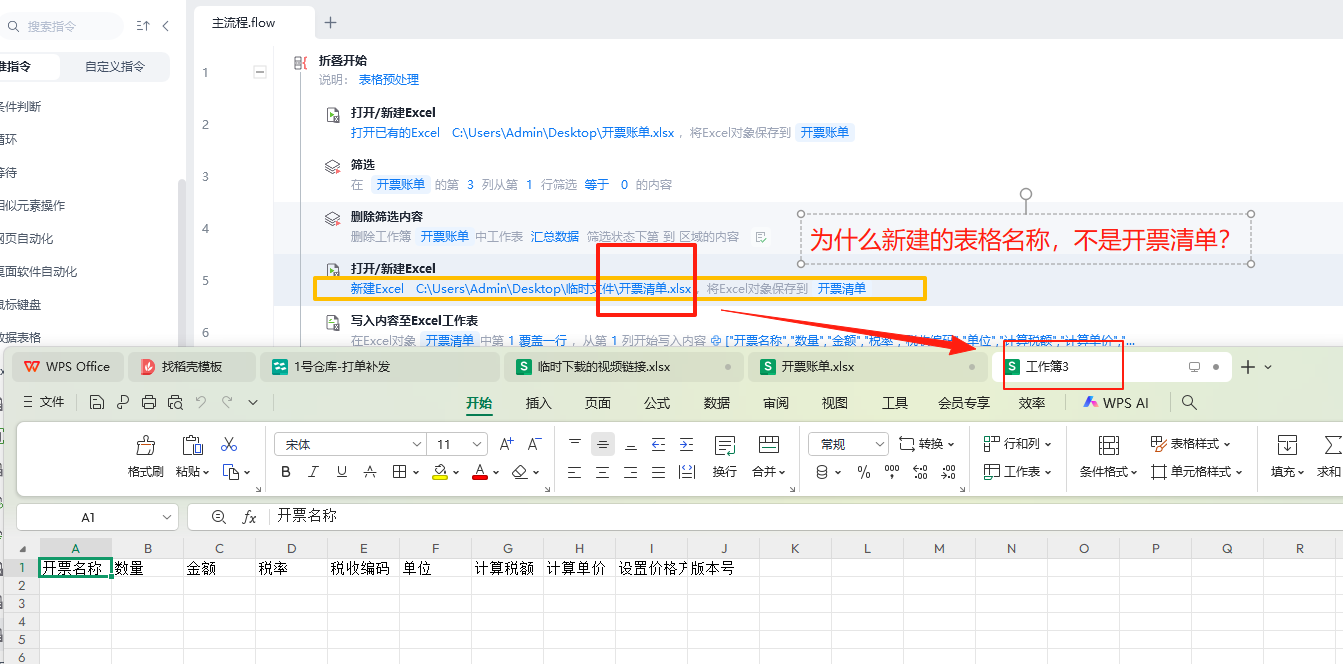Click the 自定义指令 button

115,67
